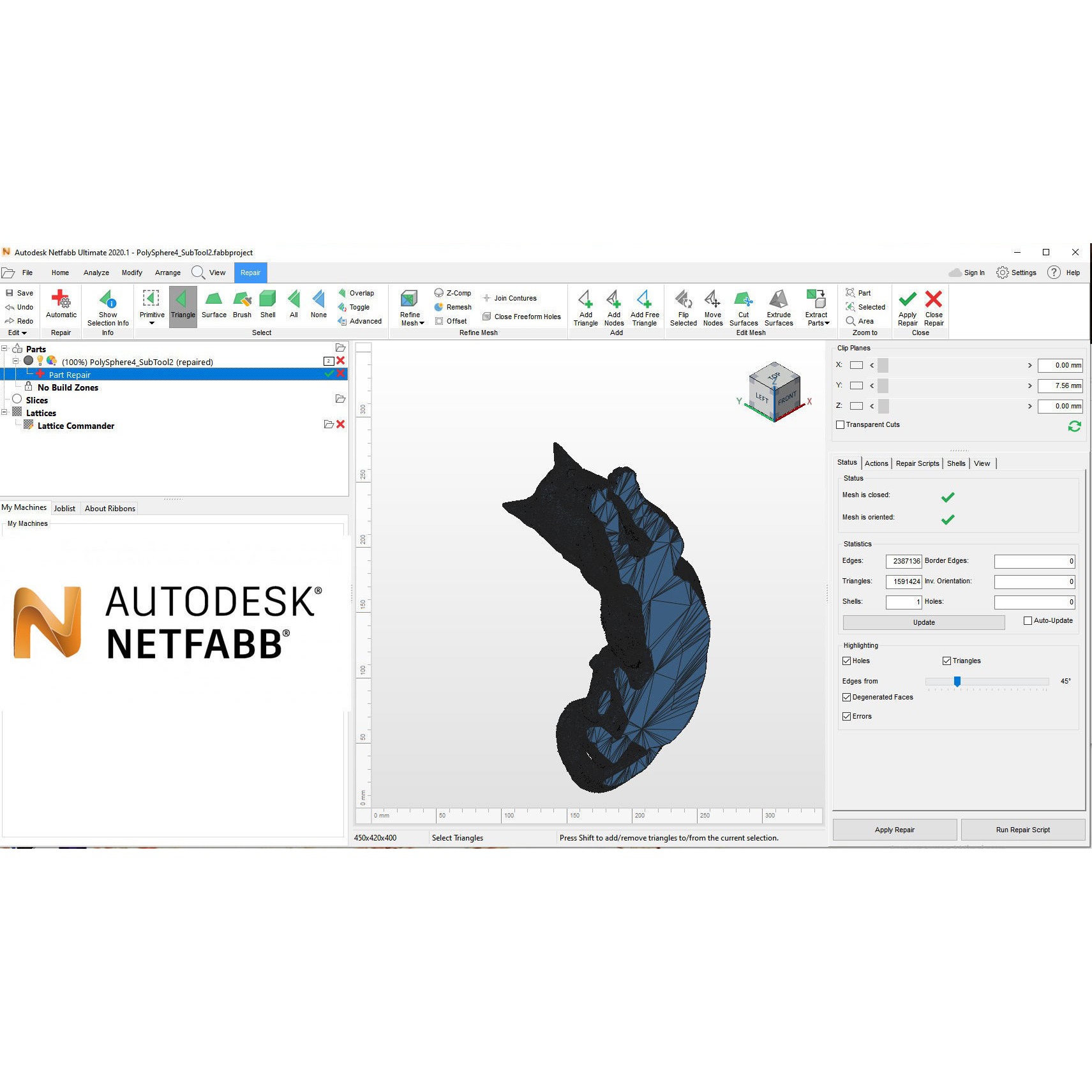Click the Cut Surfaces tool
Image resolution: width=1092 pixels, height=1092 pixels.
click(x=744, y=308)
